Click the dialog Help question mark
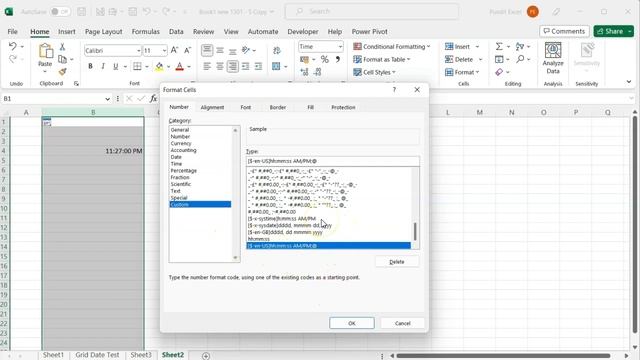The width and height of the screenshot is (640, 360). (x=394, y=89)
